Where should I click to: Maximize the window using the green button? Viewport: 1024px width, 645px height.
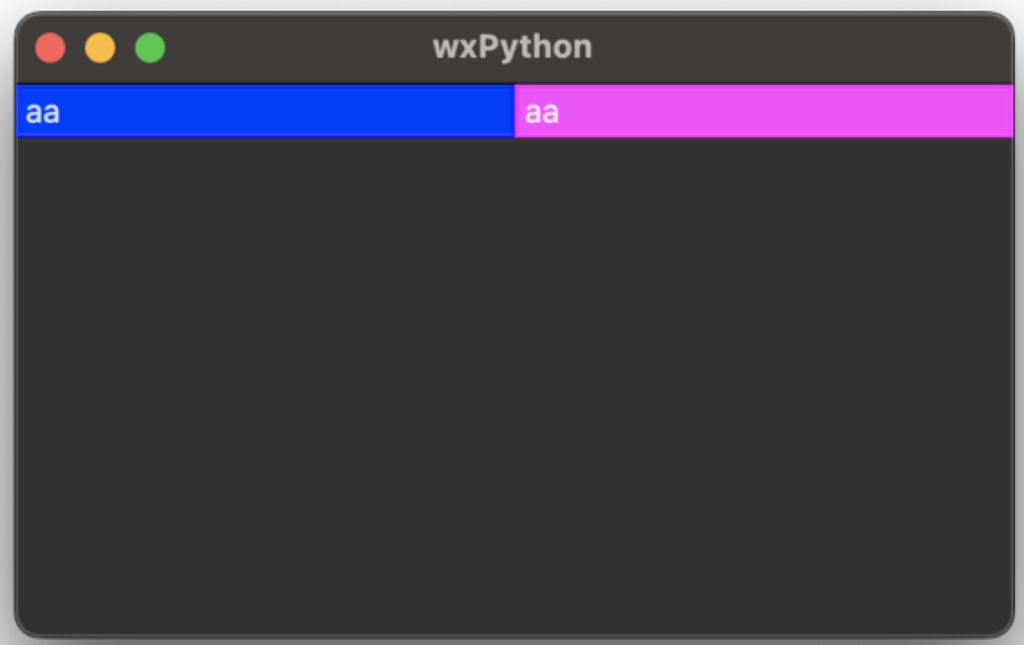point(150,48)
